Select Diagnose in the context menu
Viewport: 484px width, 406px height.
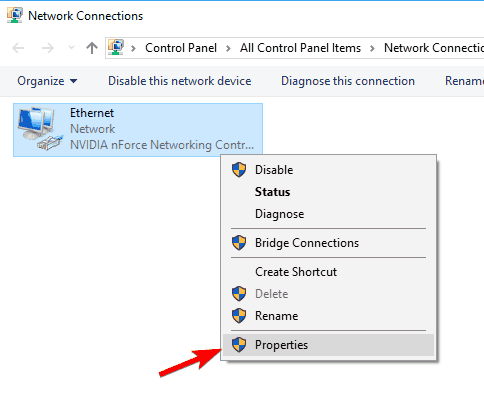279,214
